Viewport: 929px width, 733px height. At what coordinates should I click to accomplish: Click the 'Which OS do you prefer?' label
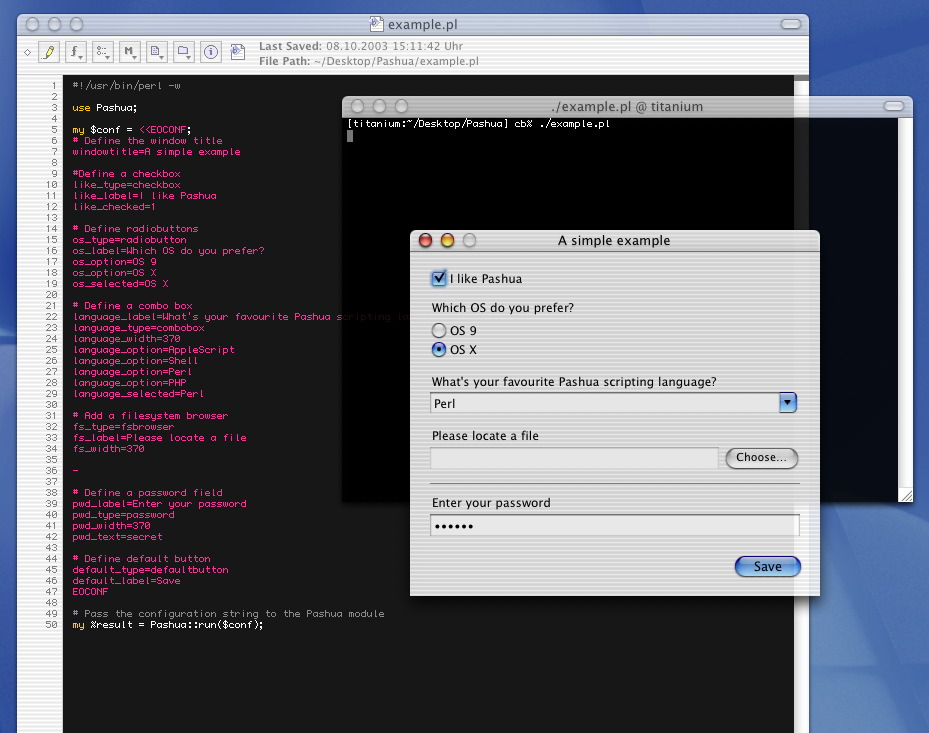[x=502, y=308]
